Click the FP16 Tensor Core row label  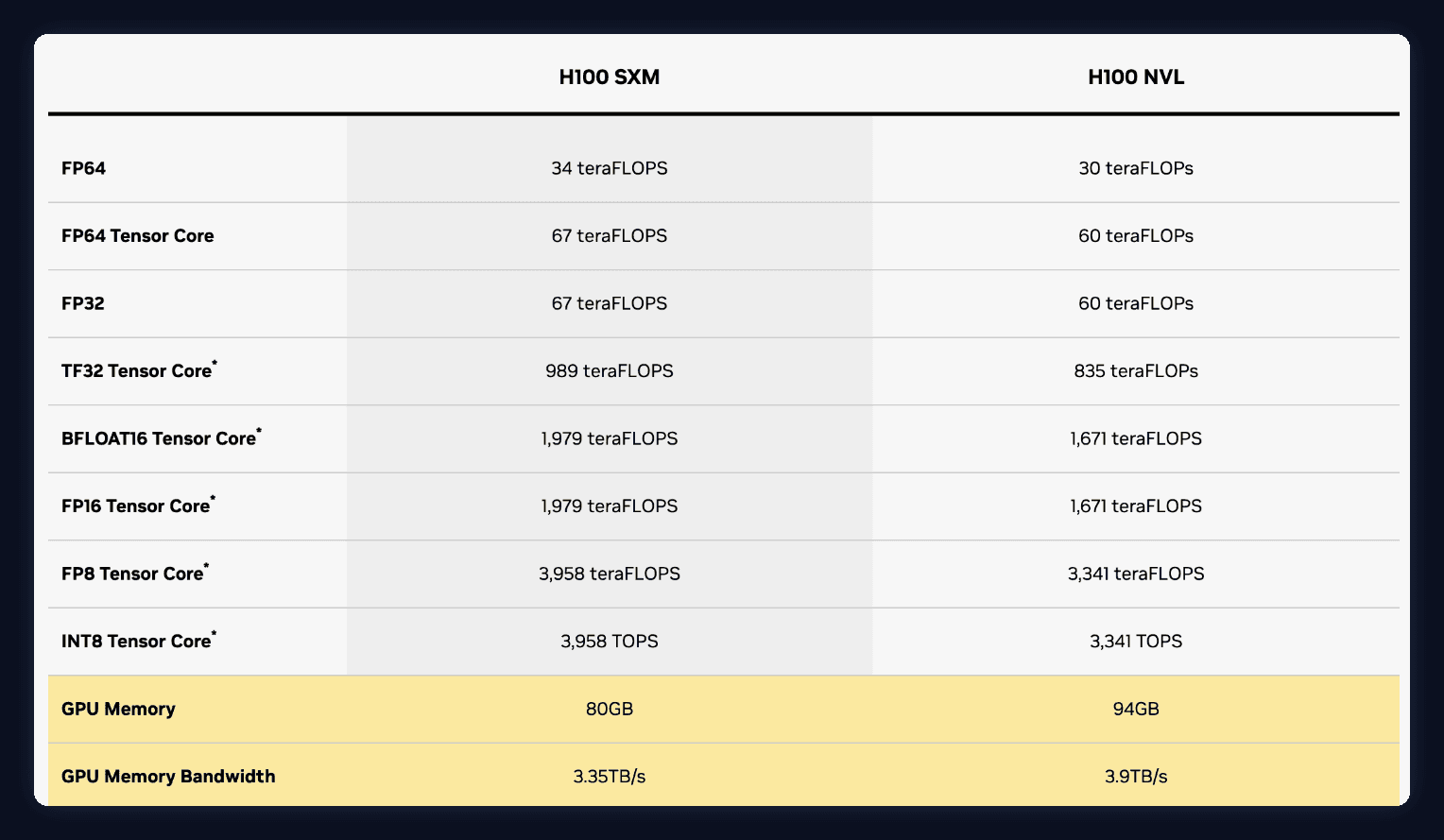[x=138, y=505]
